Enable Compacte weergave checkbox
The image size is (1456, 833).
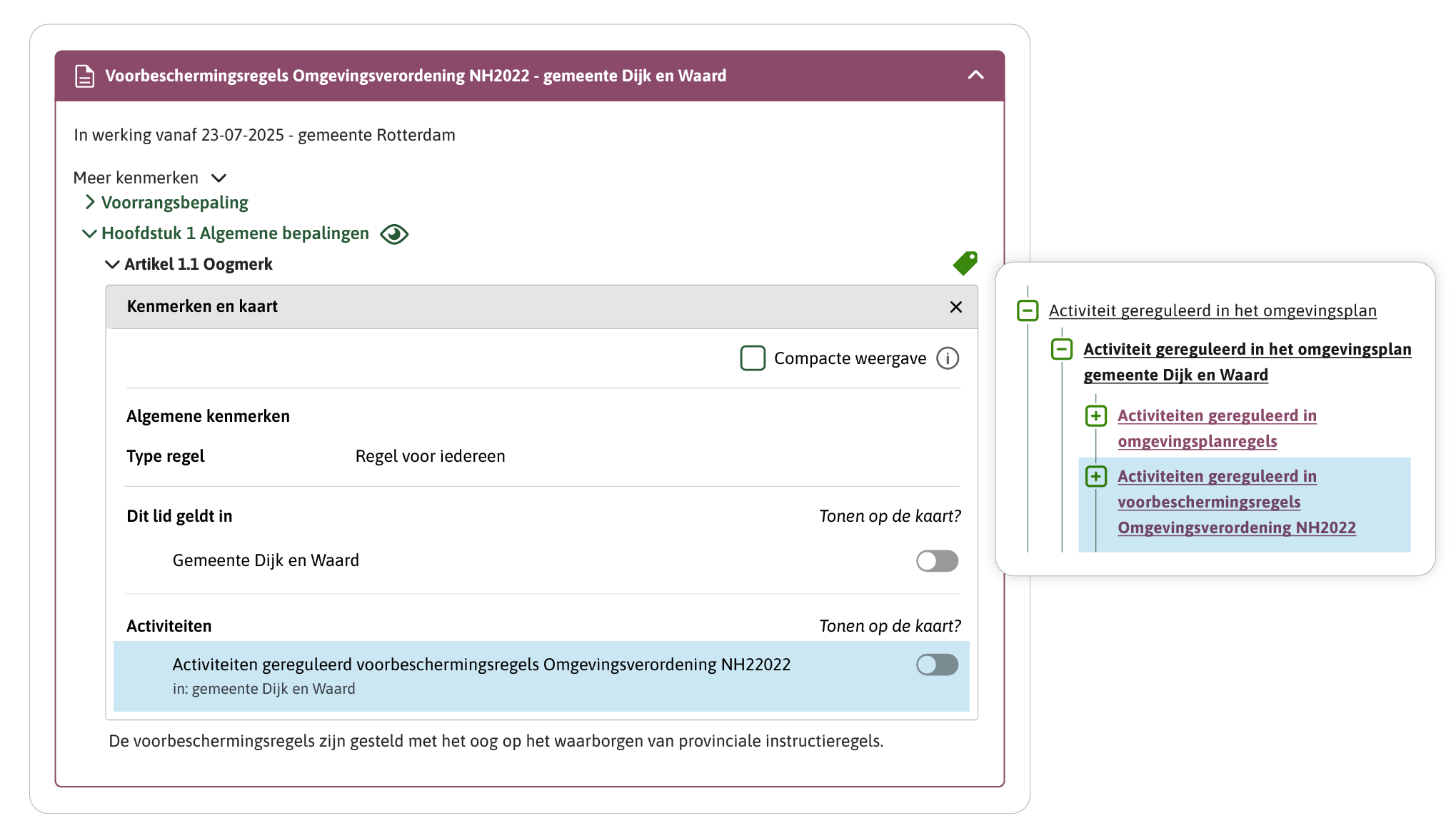click(x=753, y=358)
